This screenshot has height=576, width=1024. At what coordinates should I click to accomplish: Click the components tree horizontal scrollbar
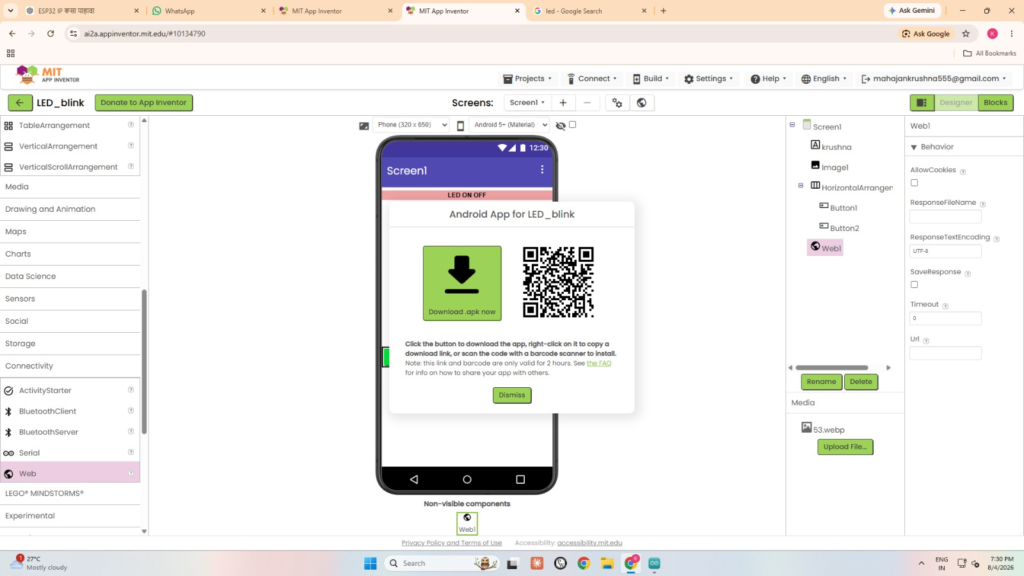coord(832,368)
